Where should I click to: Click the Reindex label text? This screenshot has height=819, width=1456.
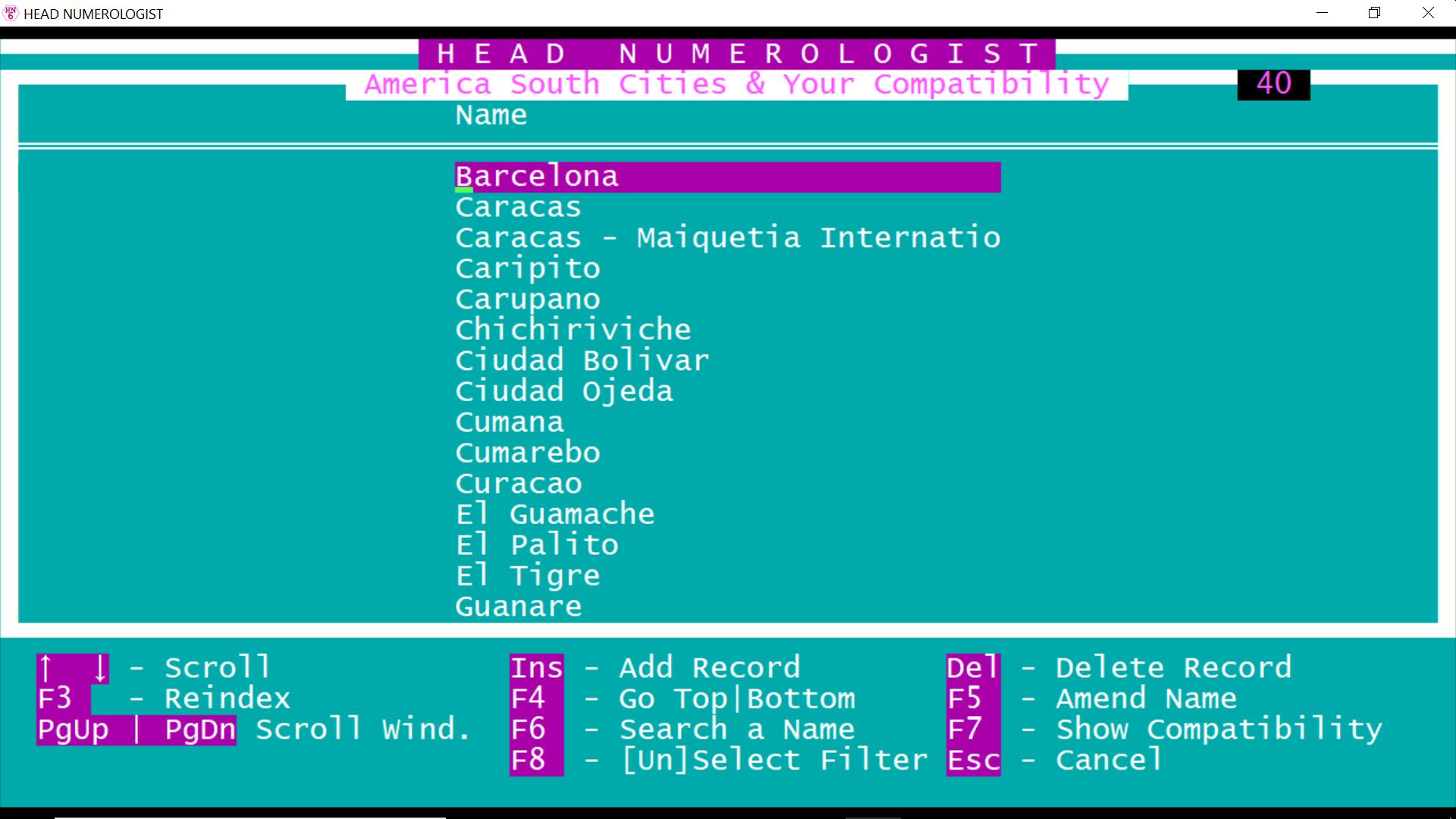(x=227, y=699)
